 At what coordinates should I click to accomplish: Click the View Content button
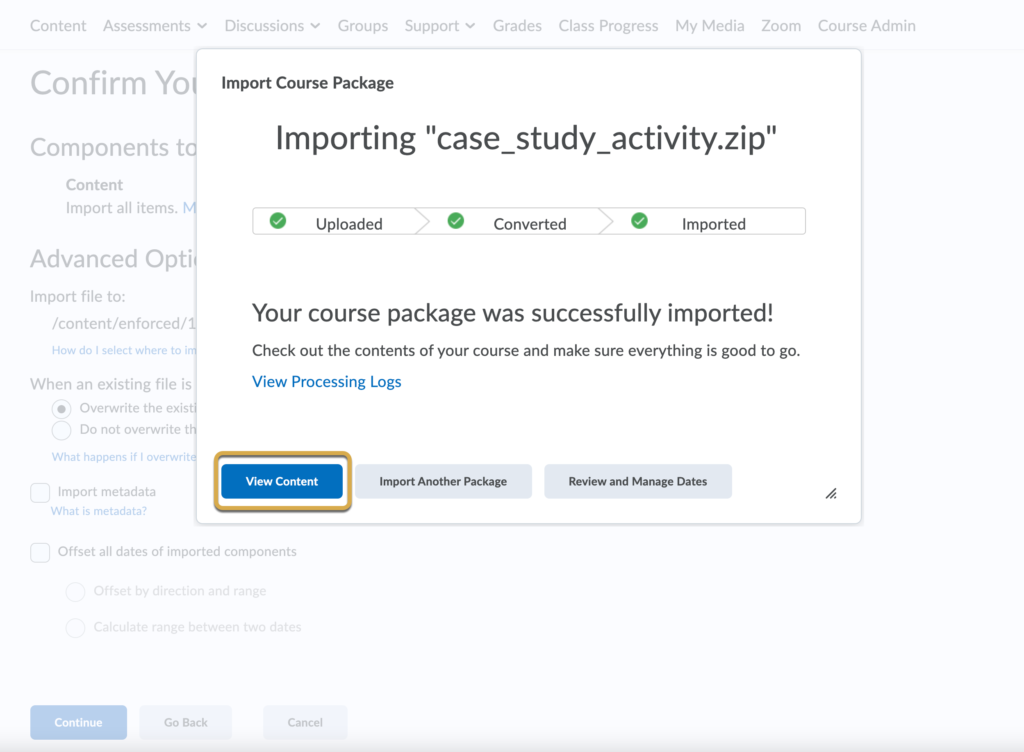tap(282, 481)
